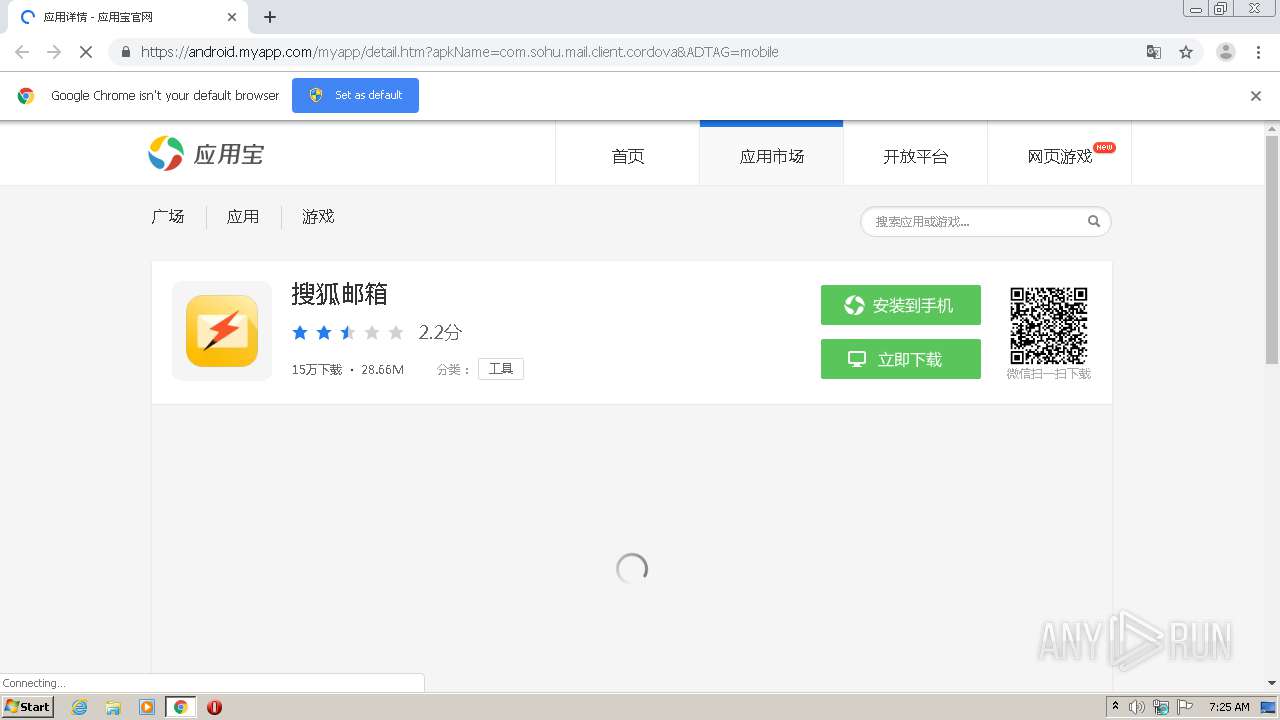1280x720 pixels.
Task: Open the translate page icon
Action: pos(1154,52)
